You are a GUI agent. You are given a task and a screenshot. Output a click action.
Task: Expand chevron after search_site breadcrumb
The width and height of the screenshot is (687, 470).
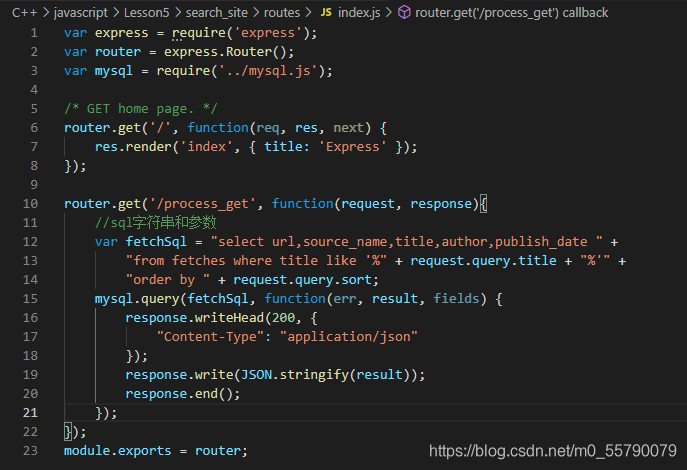(x=256, y=13)
